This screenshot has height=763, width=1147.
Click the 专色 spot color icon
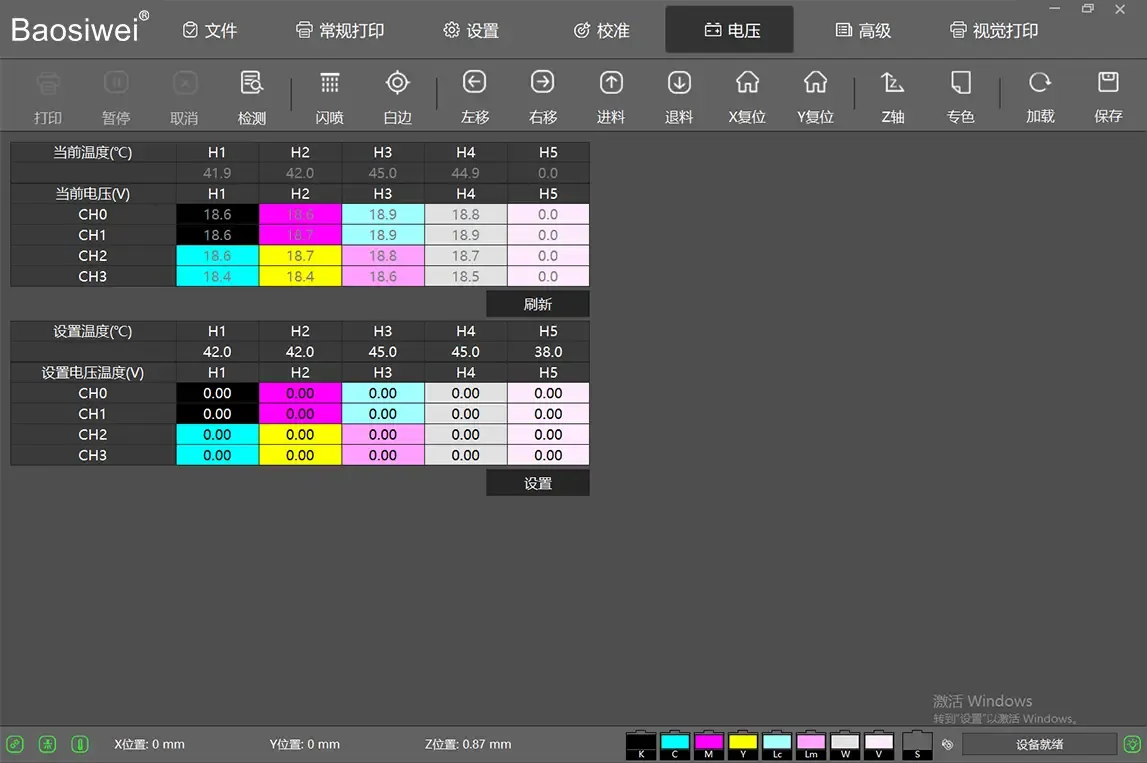click(x=960, y=83)
